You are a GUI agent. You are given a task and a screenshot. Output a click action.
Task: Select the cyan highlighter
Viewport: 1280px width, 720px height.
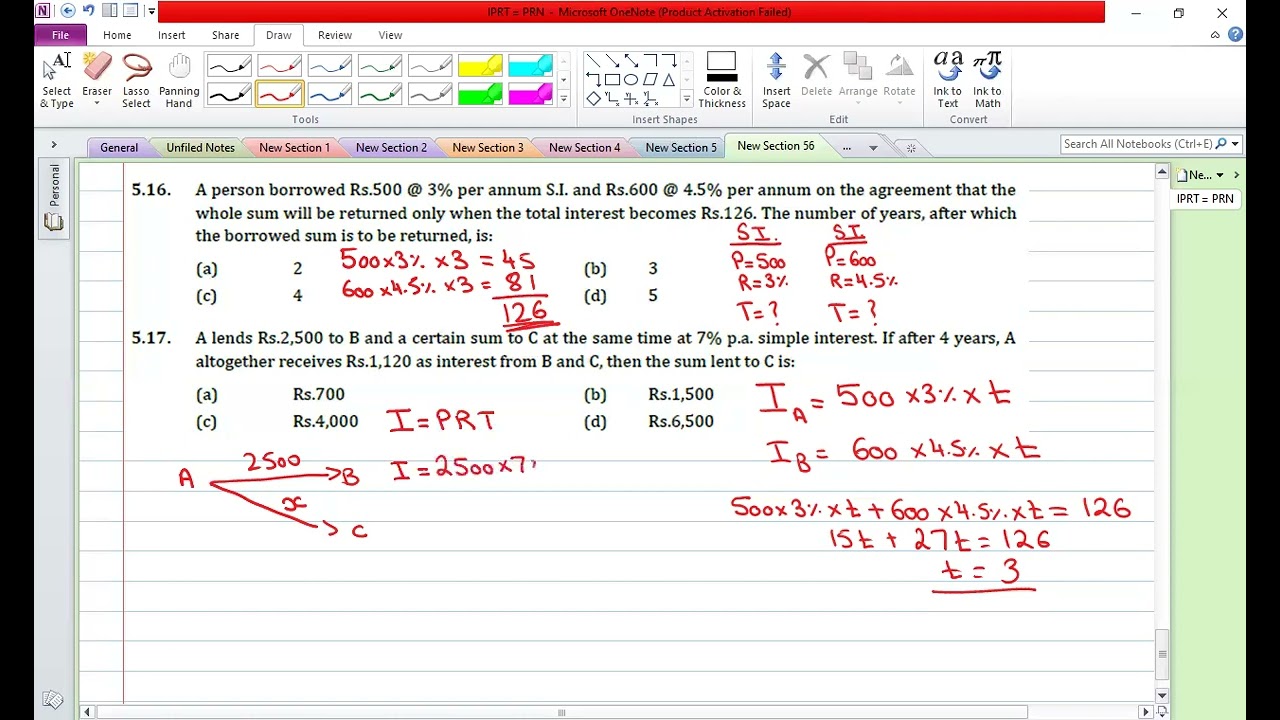(x=530, y=66)
